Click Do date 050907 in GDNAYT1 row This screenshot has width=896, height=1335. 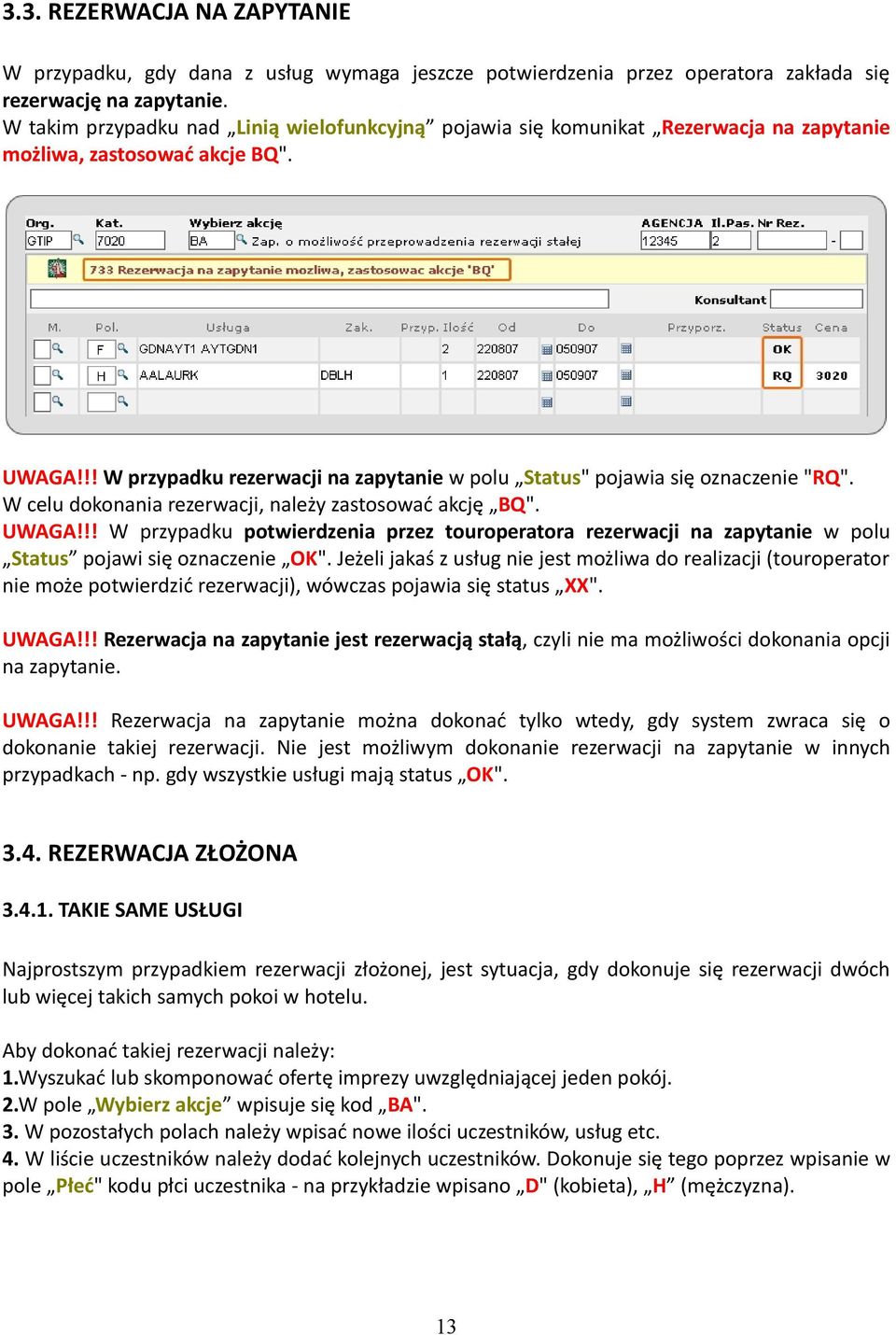click(x=577, y=349)
